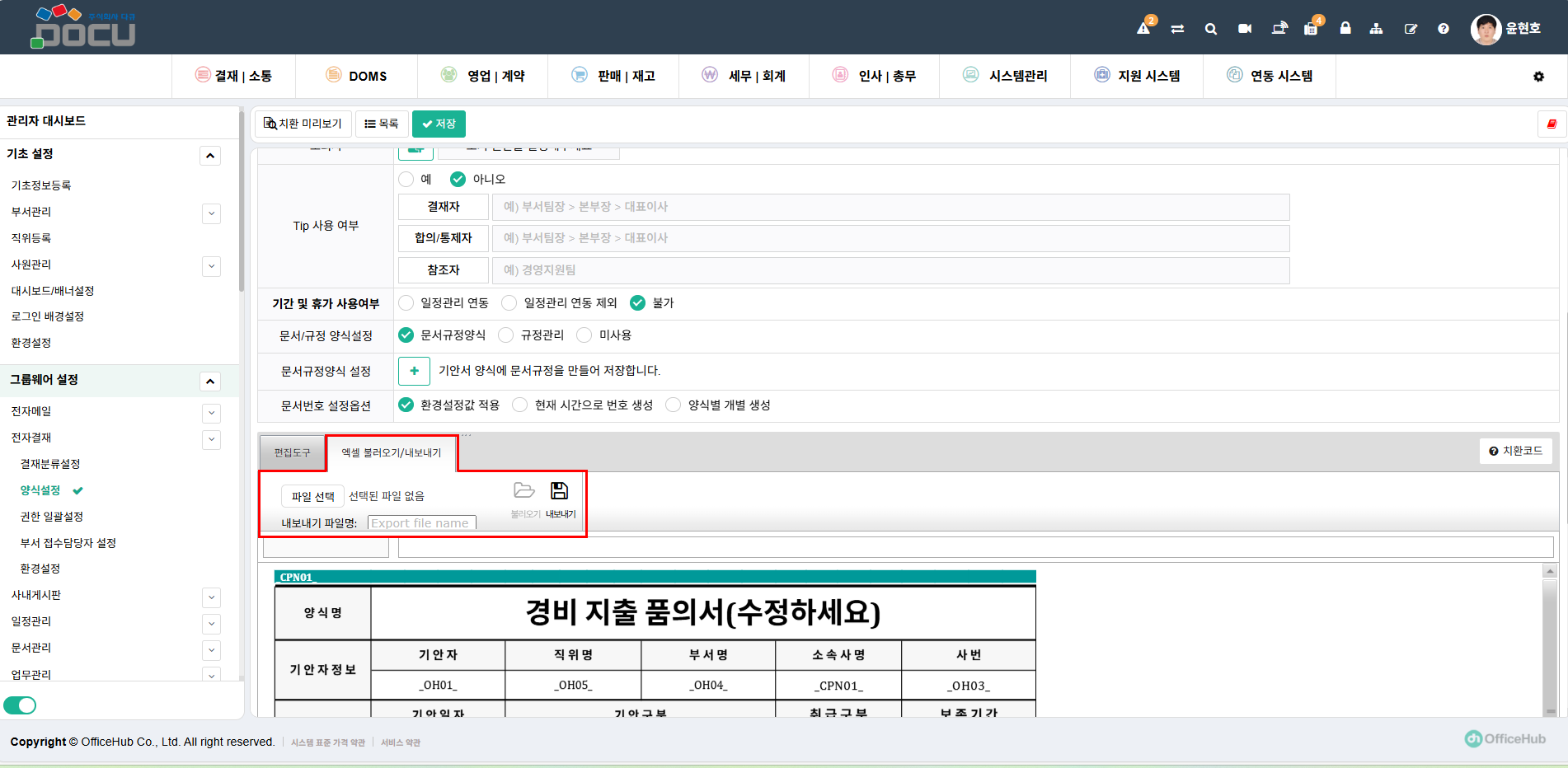Toggle the green switch at sidebar bottom
1568x768 pixels.
[20, 705]
